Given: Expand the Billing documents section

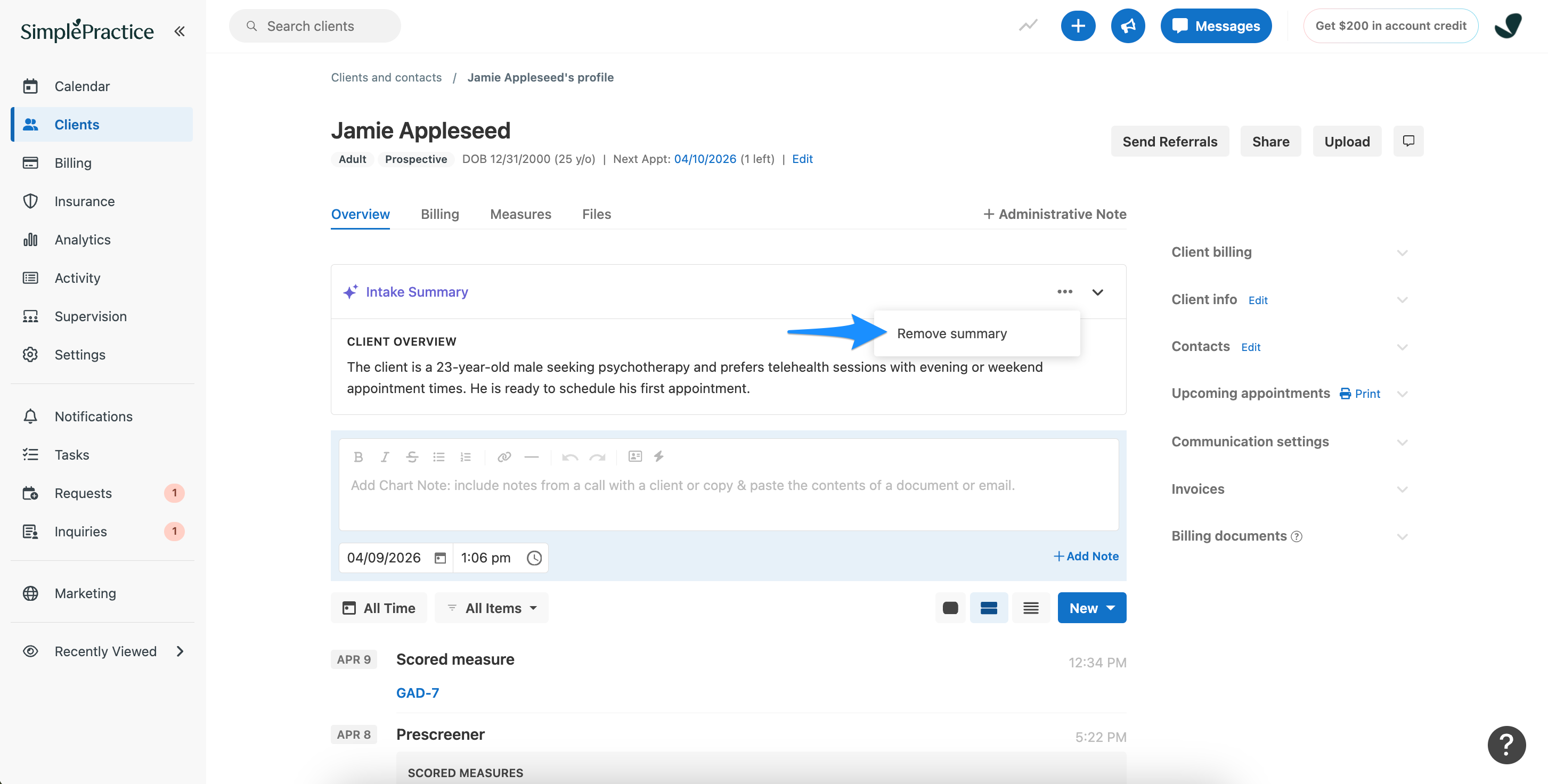Looking at the screenshot, I should [1402, 536].
